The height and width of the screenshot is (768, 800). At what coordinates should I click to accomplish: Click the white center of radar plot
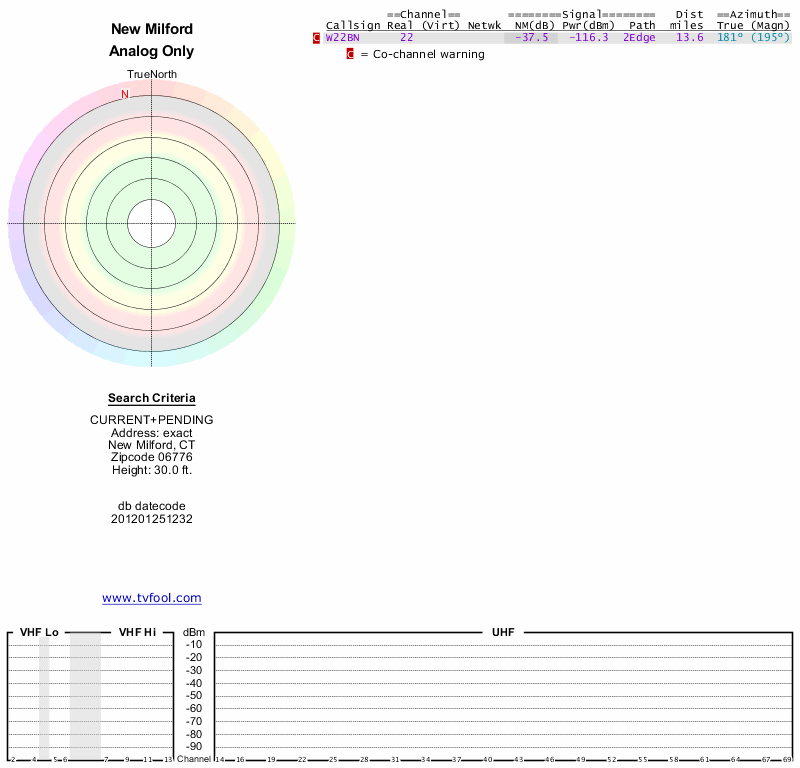[x=152, y=224]
